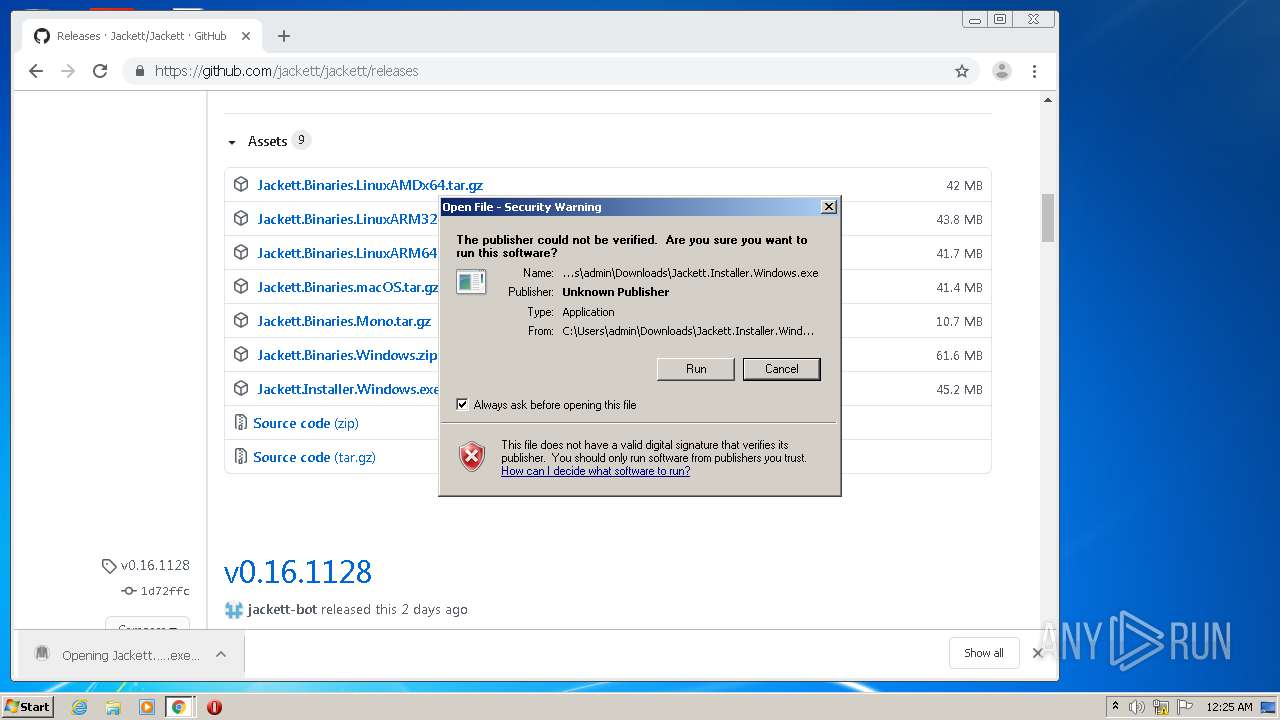Reload the GitHub releases page
Viewport: 1280px width, 720px height.
100,71
